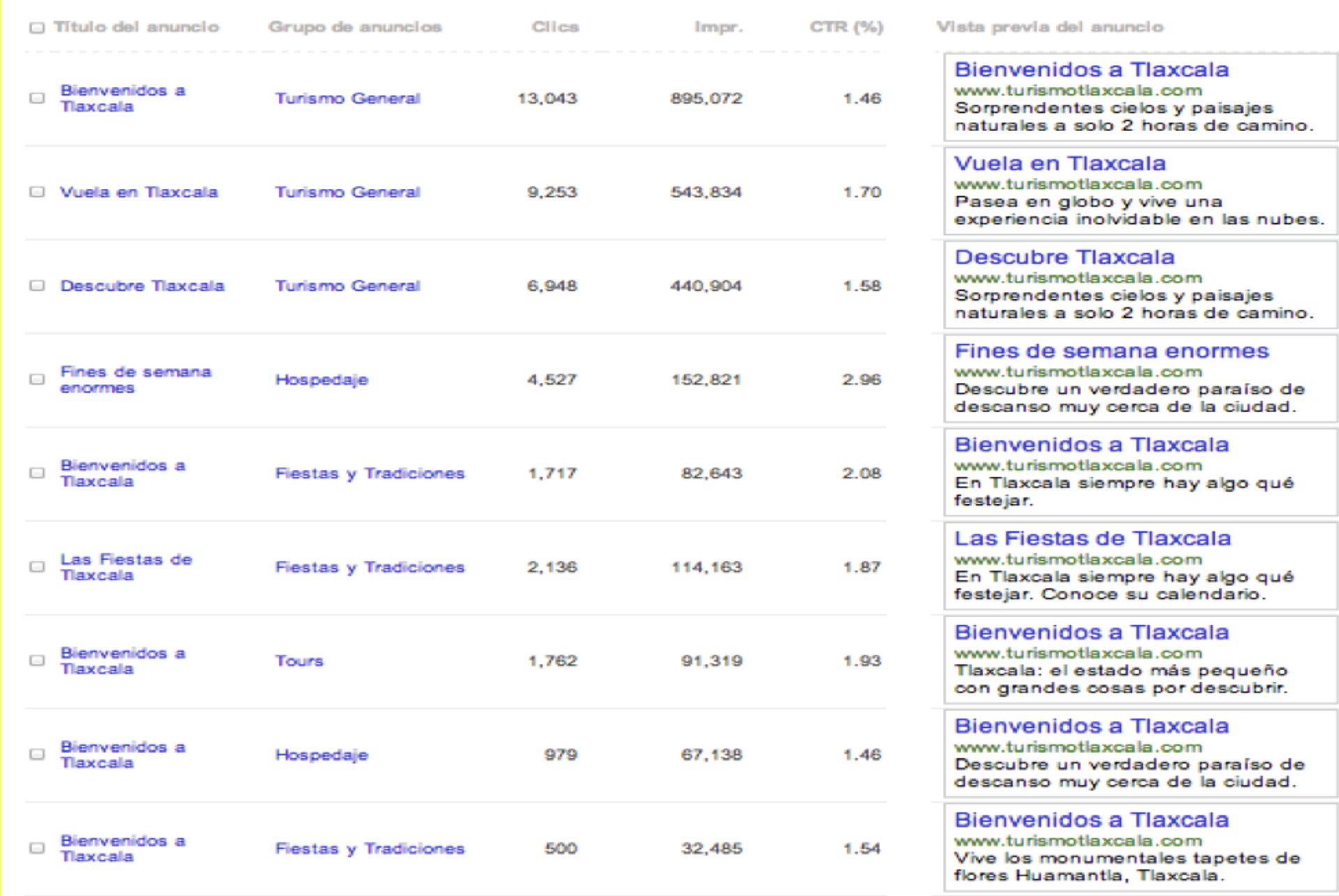Image resolution: width=1339 pixels, height=896 pixels.
Task: Tick the Las Fiestas de Tlaxcala checkbox
Action: click(x=37, y=567)
